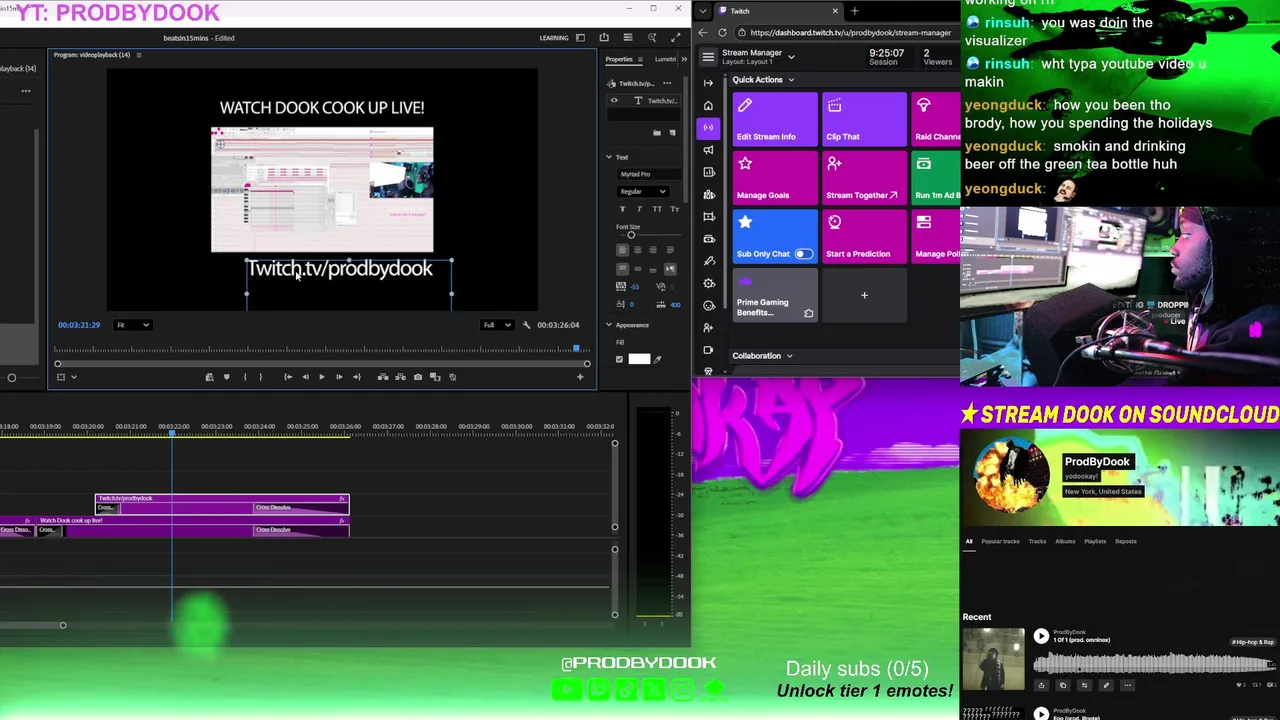Select the Properties panel tab

619,59
